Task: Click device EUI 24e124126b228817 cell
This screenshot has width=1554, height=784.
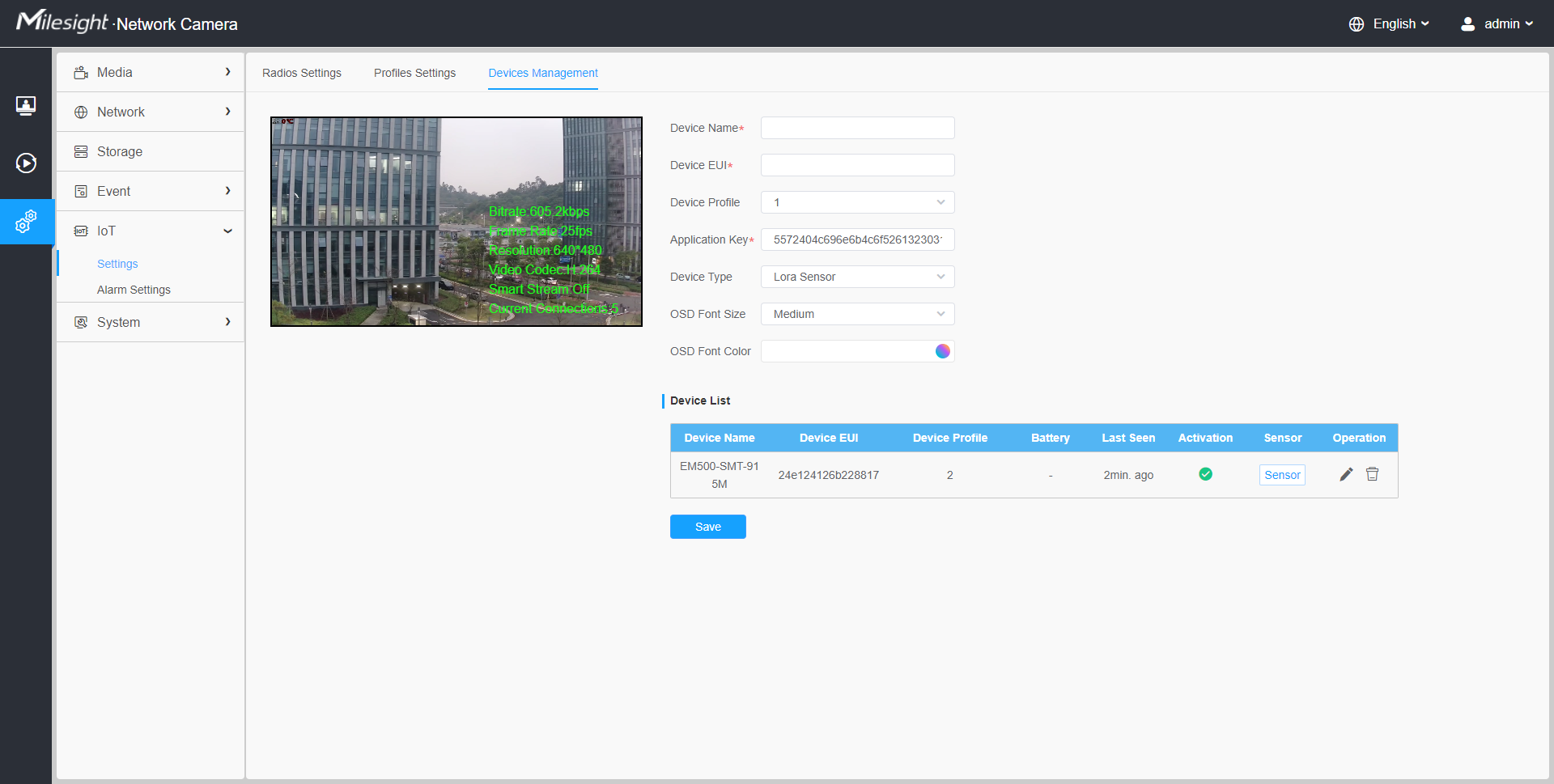Action: (829, 475)
